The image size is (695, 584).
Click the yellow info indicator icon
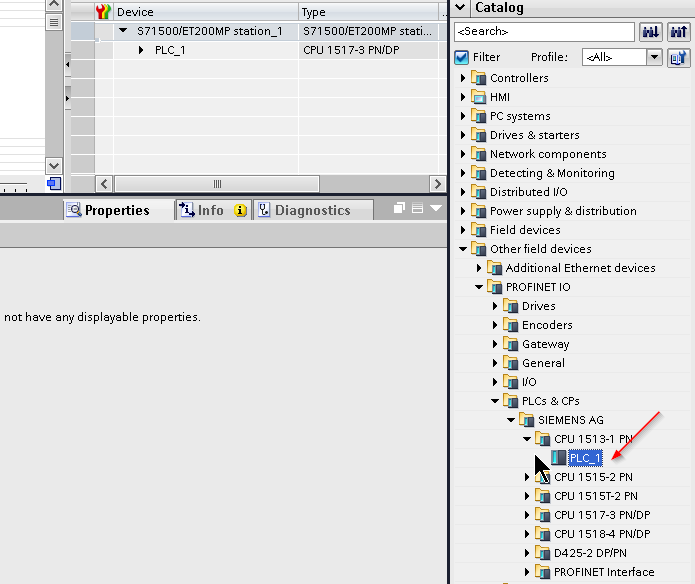pyautogui.click(x=240, y=210)
